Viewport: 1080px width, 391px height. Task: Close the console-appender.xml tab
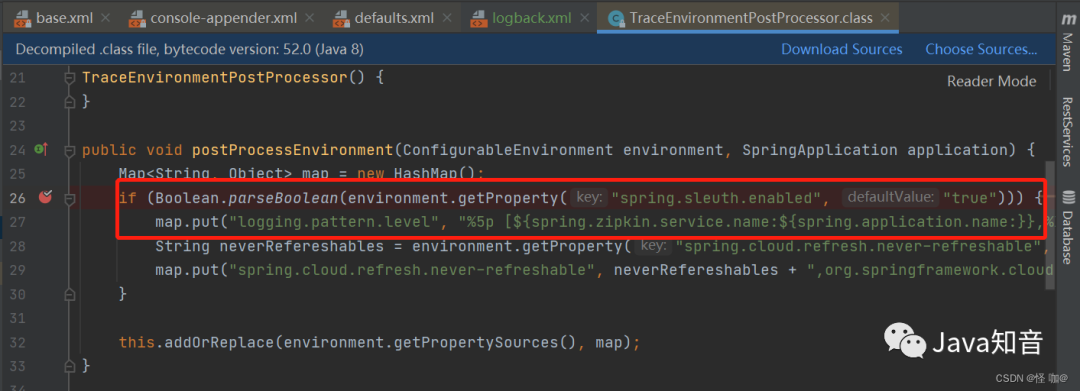[308, 18]
